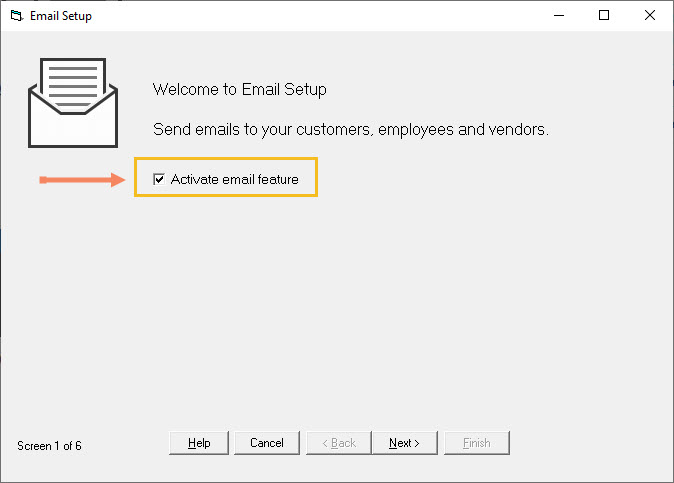674x483 pixels.
Task: Click the 'Send emails to your customers' description
Action: click(x=350, y=130)
